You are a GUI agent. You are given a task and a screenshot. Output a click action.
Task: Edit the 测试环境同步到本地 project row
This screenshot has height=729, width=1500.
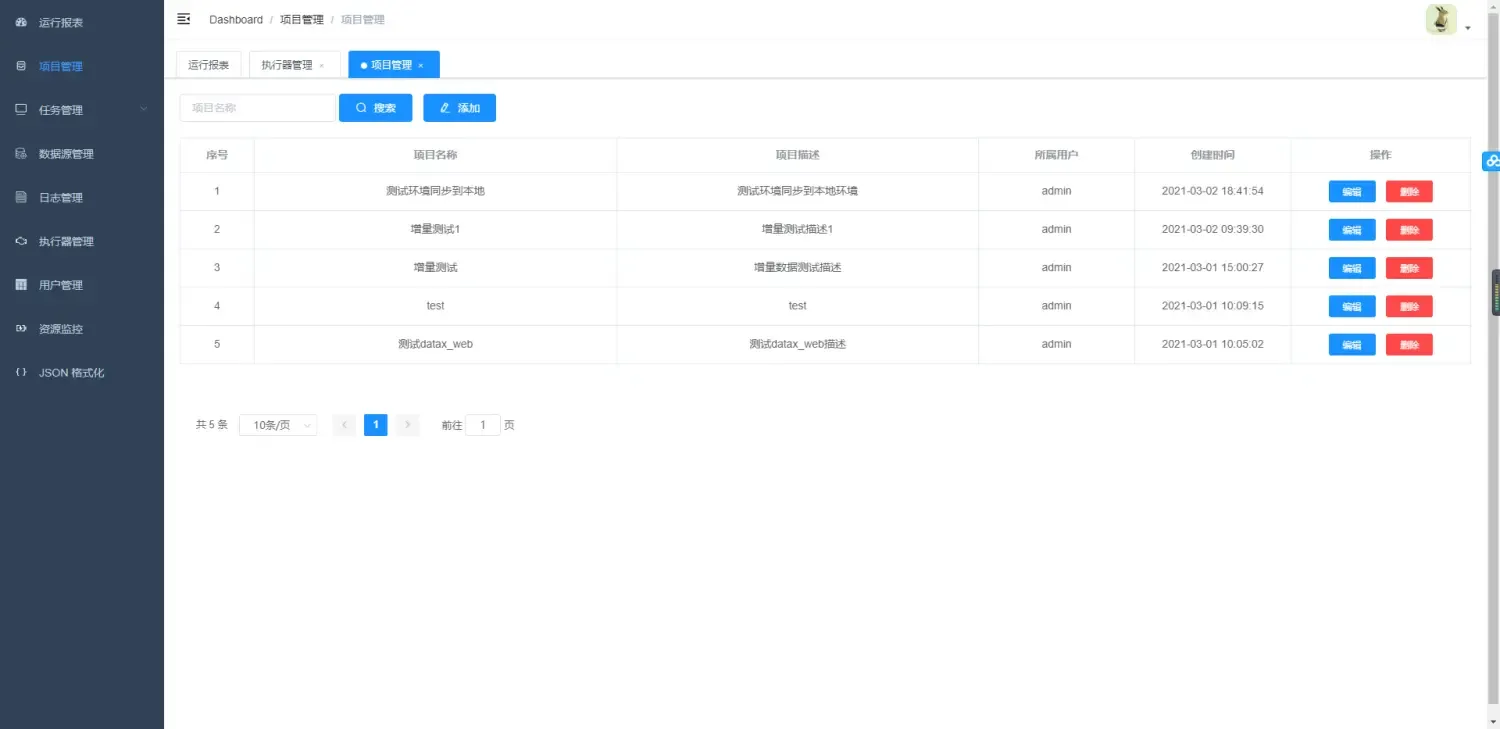click(1351, 191)
